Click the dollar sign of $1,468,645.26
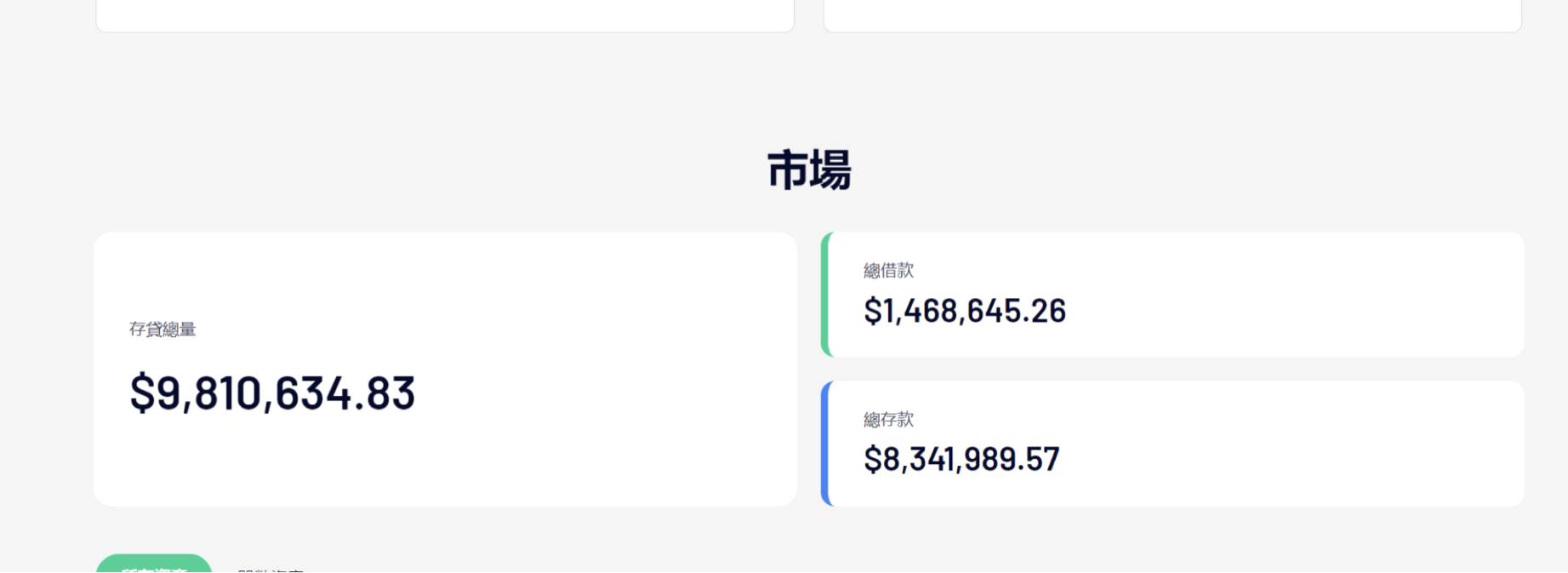This screenshot has width=1568, height=573. (x=872, y=312)
